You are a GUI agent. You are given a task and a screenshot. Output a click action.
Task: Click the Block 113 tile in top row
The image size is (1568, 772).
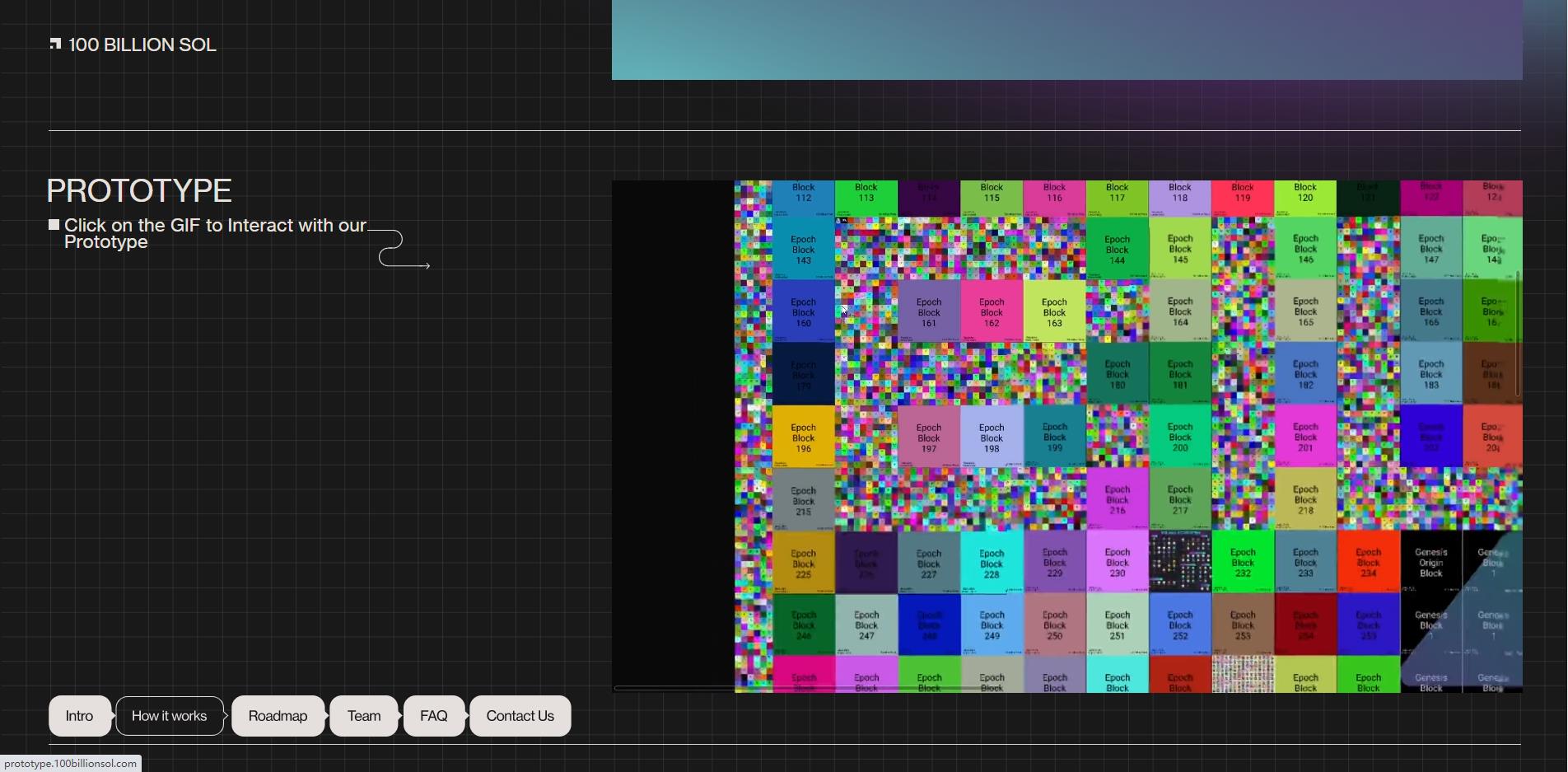(866, 199)
